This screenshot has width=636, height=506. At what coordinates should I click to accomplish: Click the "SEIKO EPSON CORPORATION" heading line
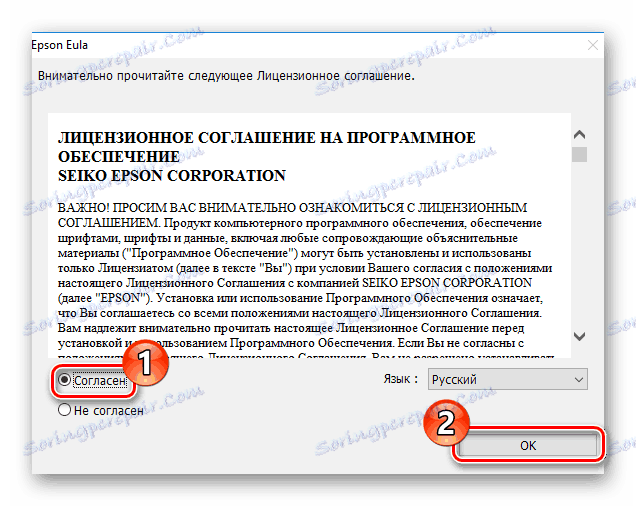pyautogui.click(x=172, y=176)
